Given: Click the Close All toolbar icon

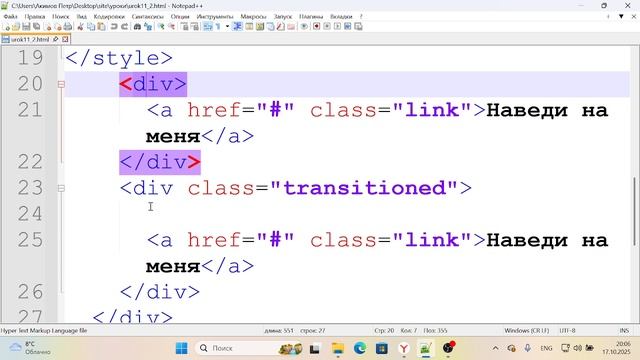Looking at the screenshot, I should pos(58,27).
